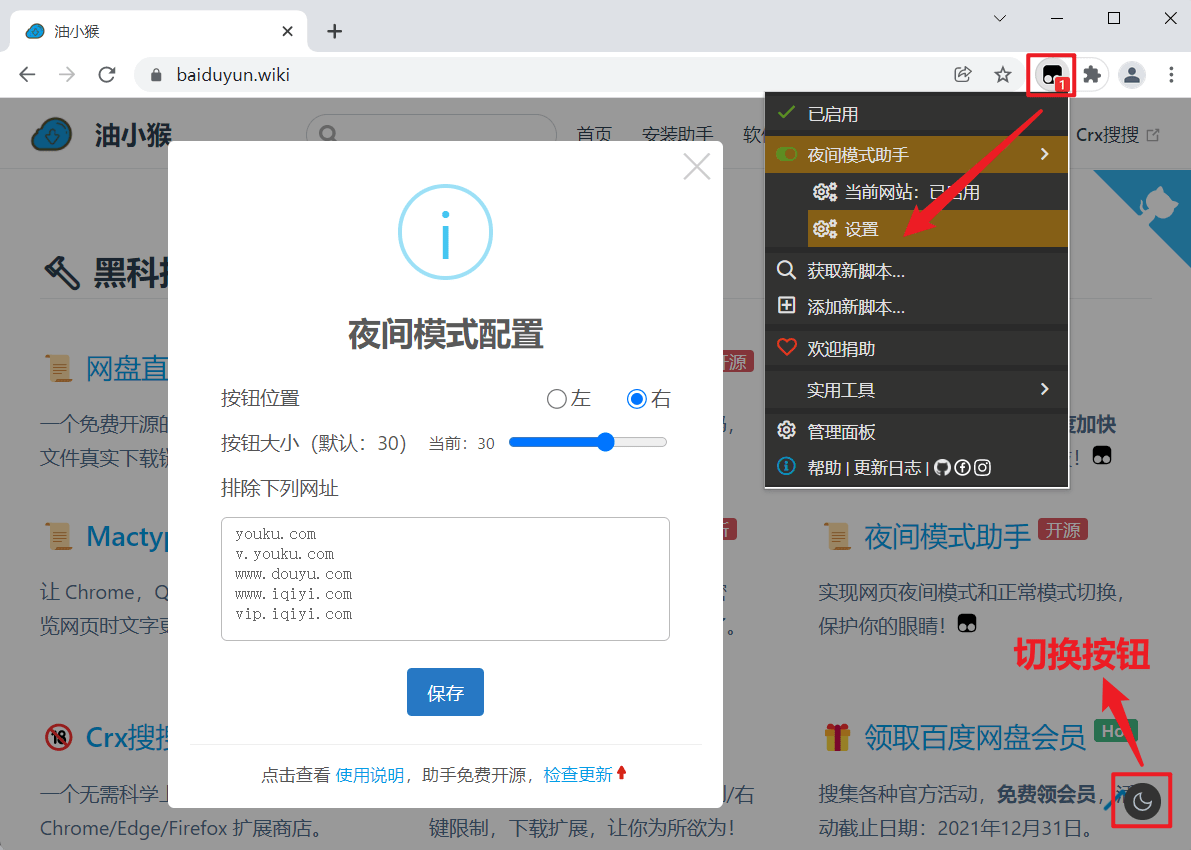The width and height of the screenshot is (1191, 850).
Task: Click the www.douyu.com line in the exclusion list
Action: point(294,574)
